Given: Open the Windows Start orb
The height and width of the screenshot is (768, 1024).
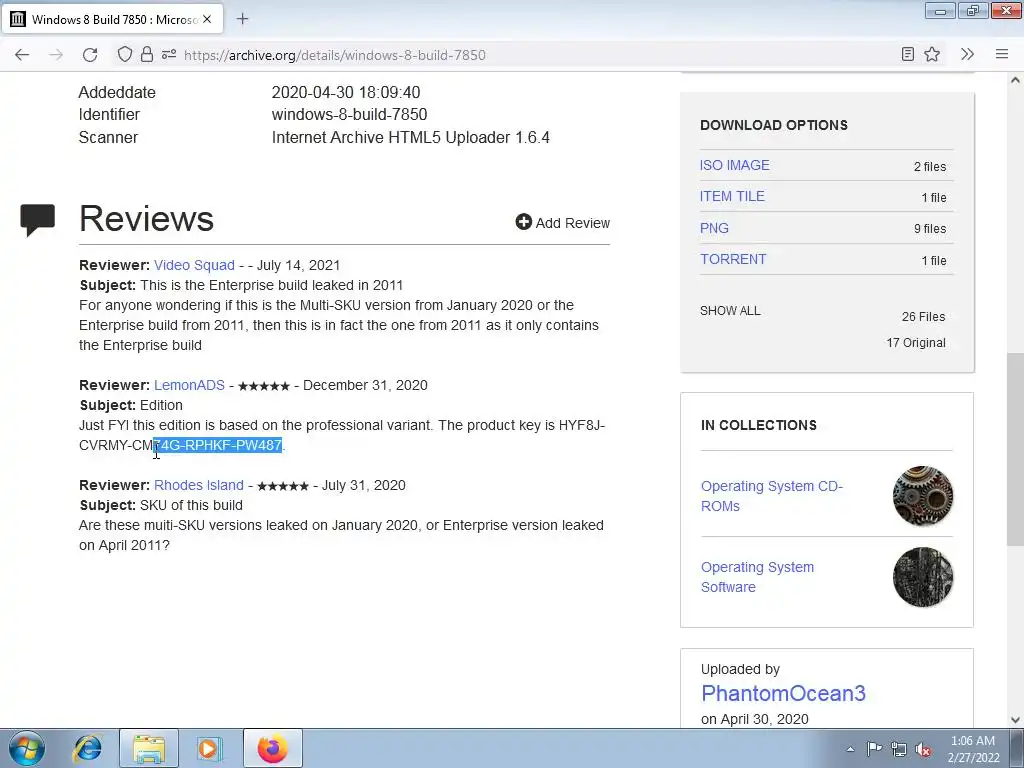Looking at the screenshot, I should (x=27, y=748).
